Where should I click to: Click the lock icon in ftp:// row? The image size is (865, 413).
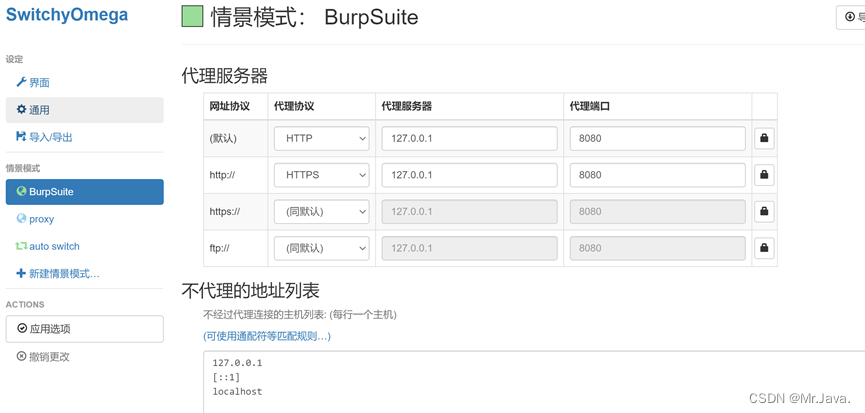[x=764, y=248]
